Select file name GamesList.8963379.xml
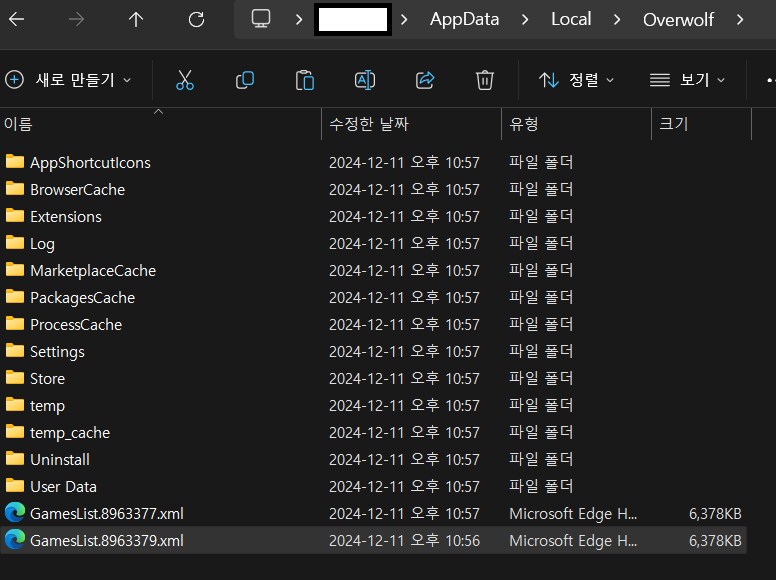 [x=107, y=540]
